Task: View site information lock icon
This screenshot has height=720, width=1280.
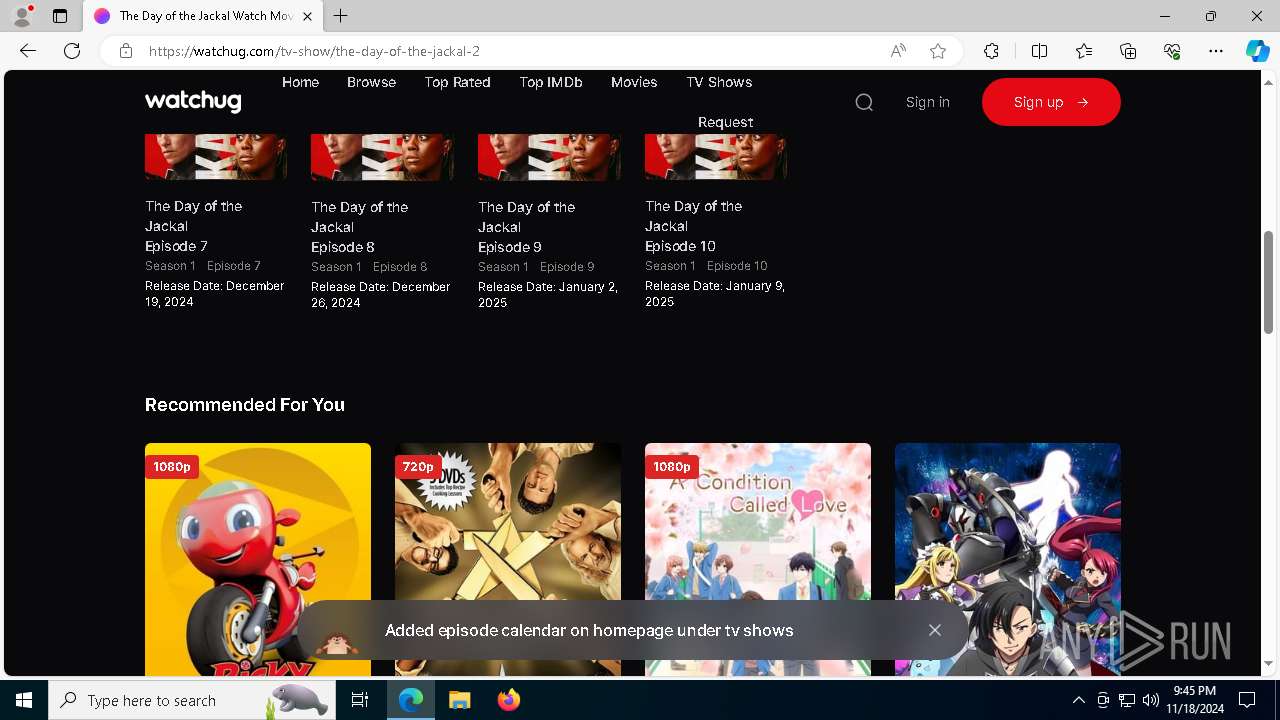Action: (x=125, y=51)
